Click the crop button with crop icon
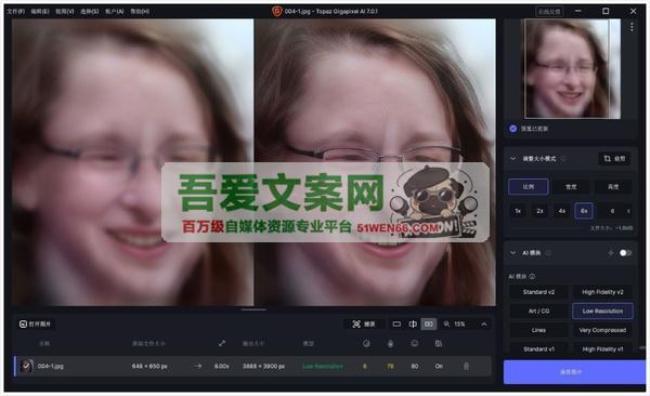650x396 pixels. coord(614,159)
